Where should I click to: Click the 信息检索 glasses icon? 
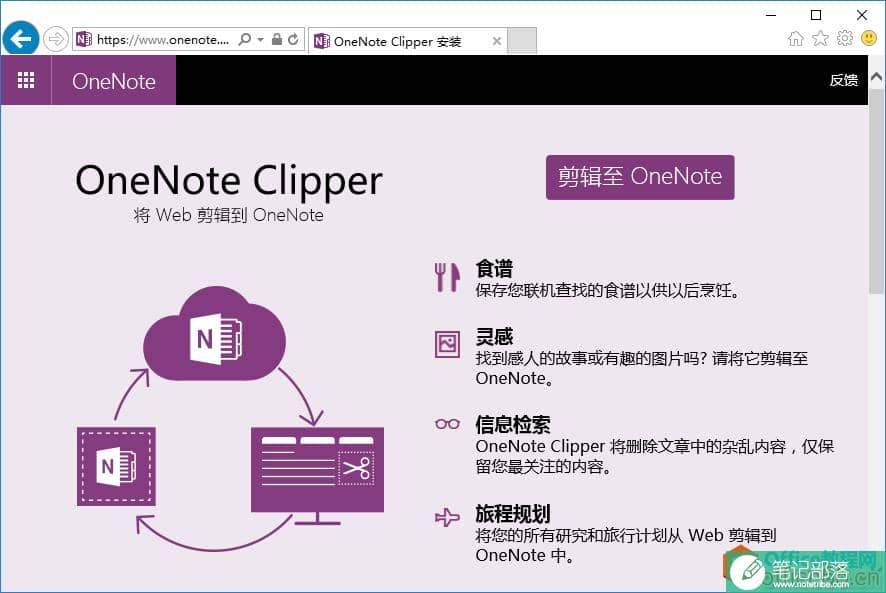(448, 423)
